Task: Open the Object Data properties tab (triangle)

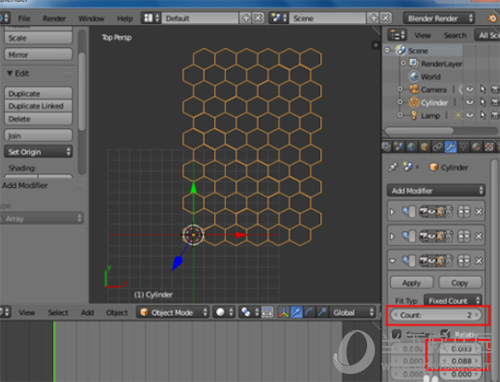Action: pos(464,147)
